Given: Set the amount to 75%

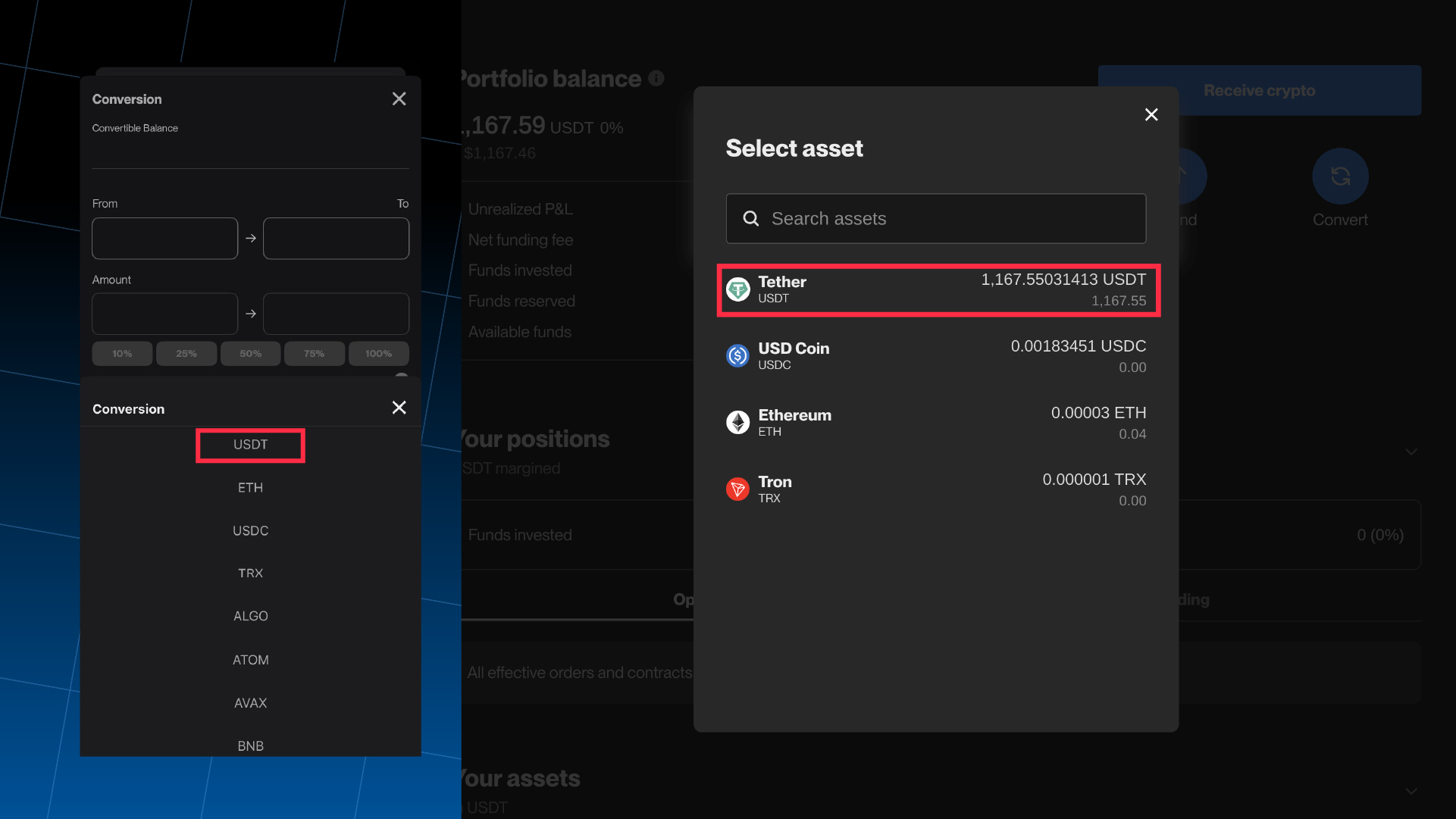Looking at the screenshot, I should (x=315, y=354).
